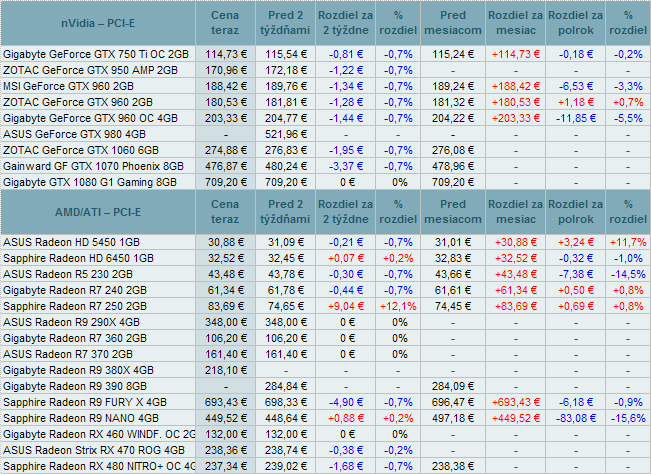The width and height of the screenshot is (651, 474).
Task: Click the AMD/ATI – PCI-E section header
Action: pos(98,212)
